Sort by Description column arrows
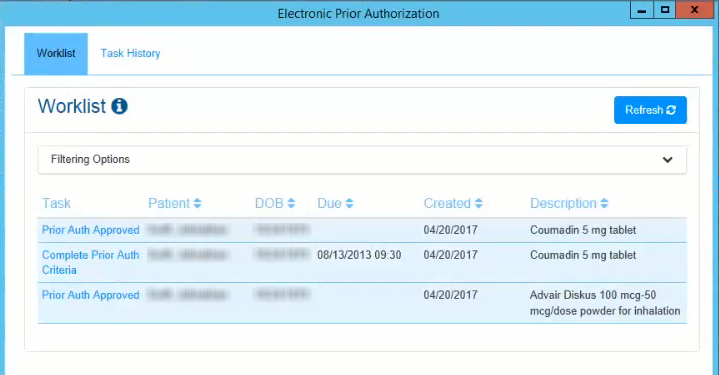The width and height of the screenshot is (719, 375). (604, 204)
